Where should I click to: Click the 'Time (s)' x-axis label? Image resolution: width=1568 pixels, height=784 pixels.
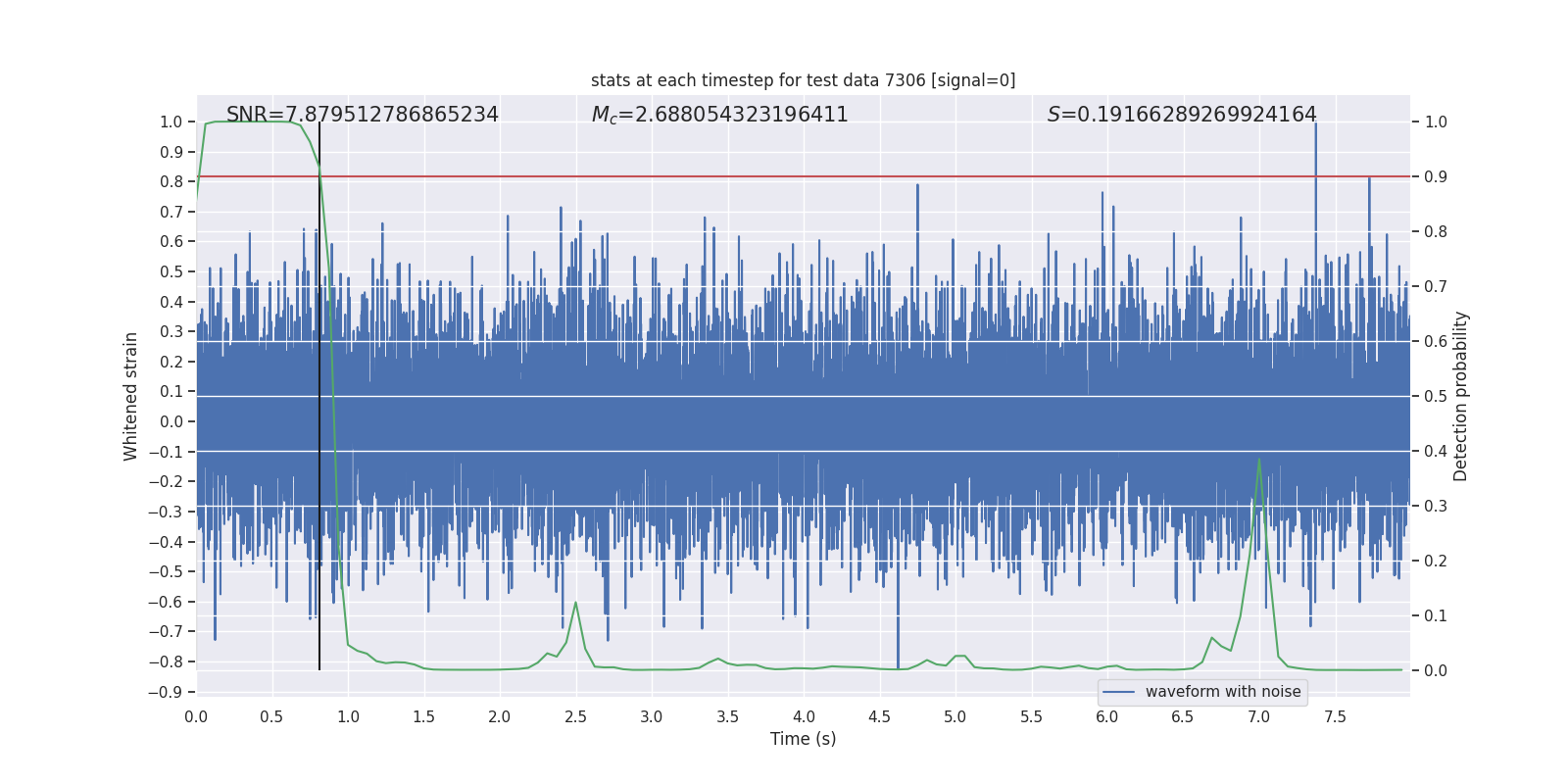(x=803, y=739)
